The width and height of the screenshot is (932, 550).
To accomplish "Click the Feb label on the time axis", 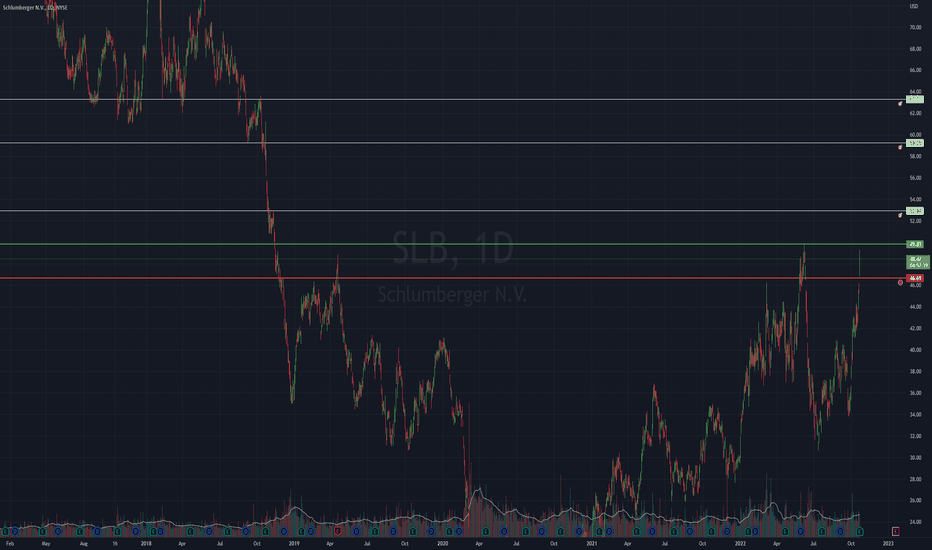I will (x=10, y=543).
